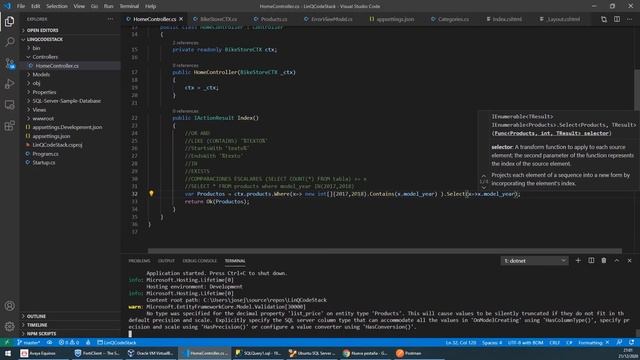This screenshot has height=360, width=640.
Task: Click the feedback icon in status bar
Action: tap(619, 342)
